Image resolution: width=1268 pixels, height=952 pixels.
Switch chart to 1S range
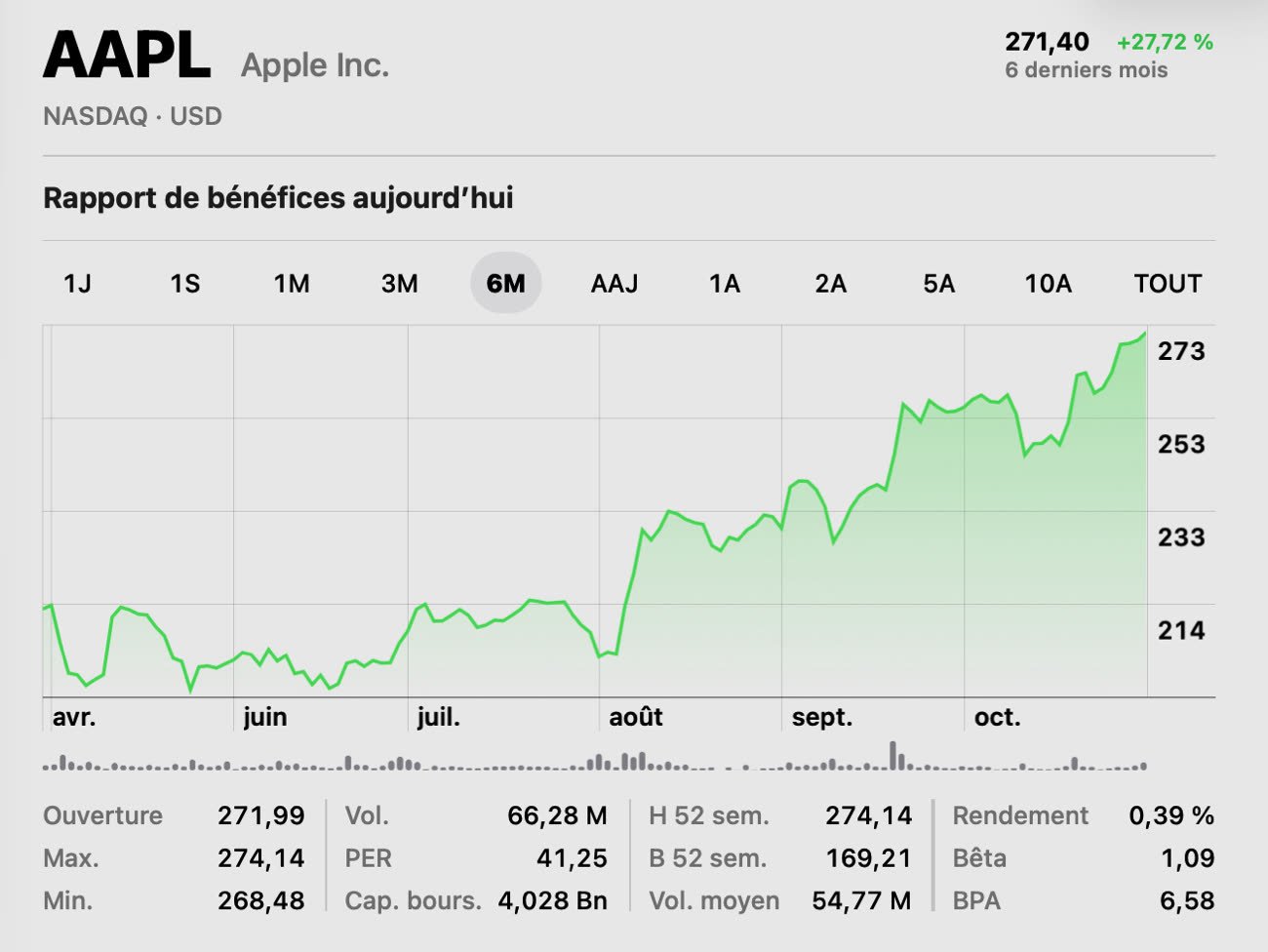pyautogui.click(x=184, y=284)
